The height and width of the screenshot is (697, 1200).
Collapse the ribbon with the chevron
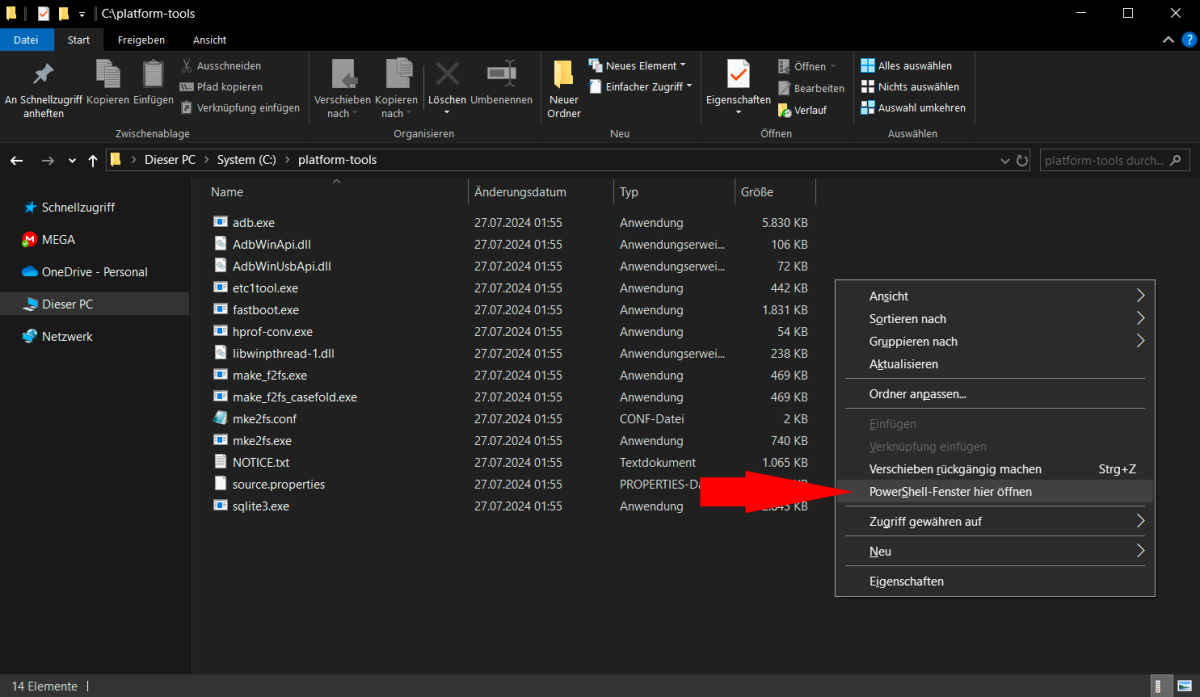[x=1166, y=40]
